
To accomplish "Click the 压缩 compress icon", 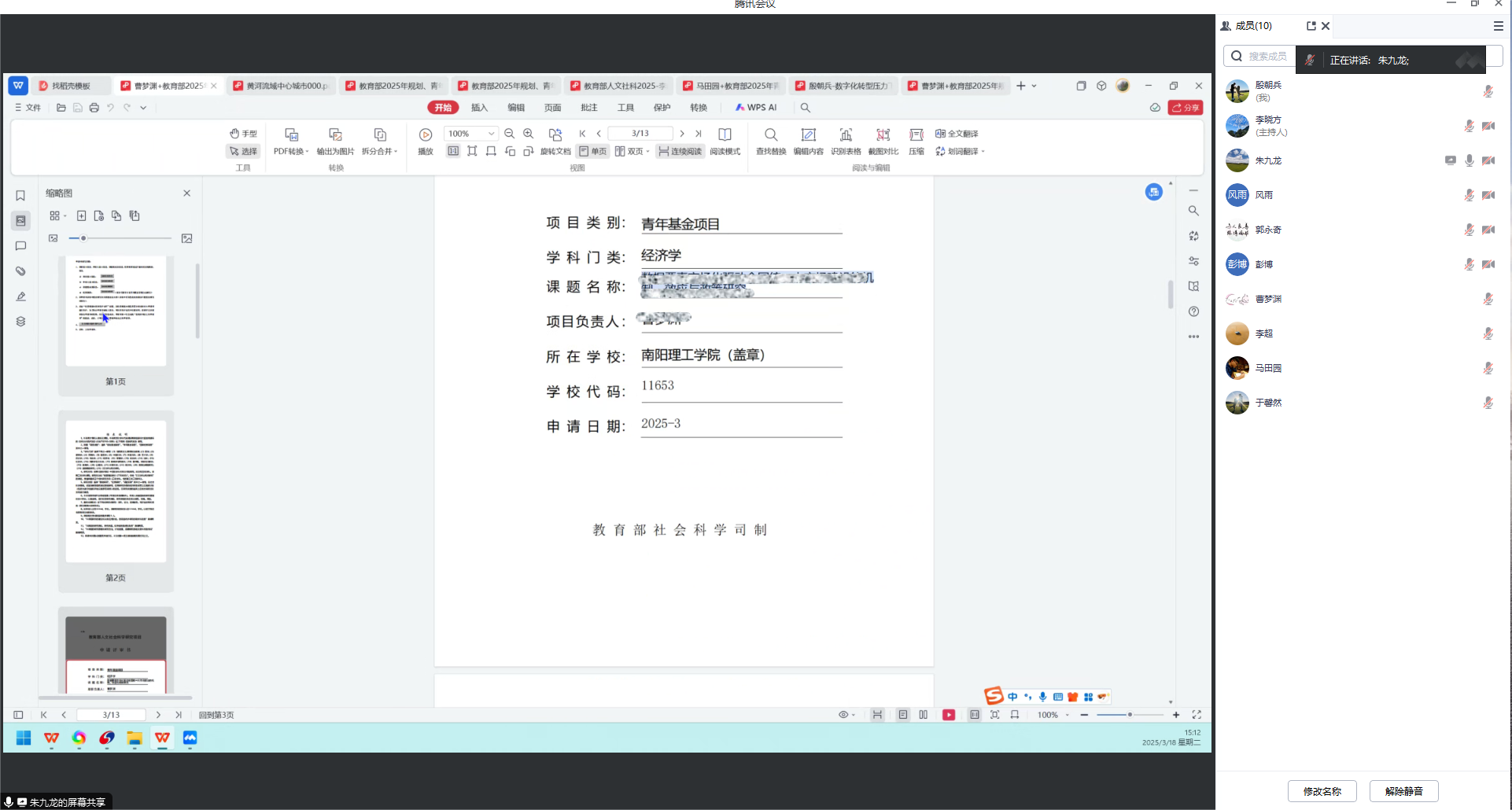I will pos(916,135).
